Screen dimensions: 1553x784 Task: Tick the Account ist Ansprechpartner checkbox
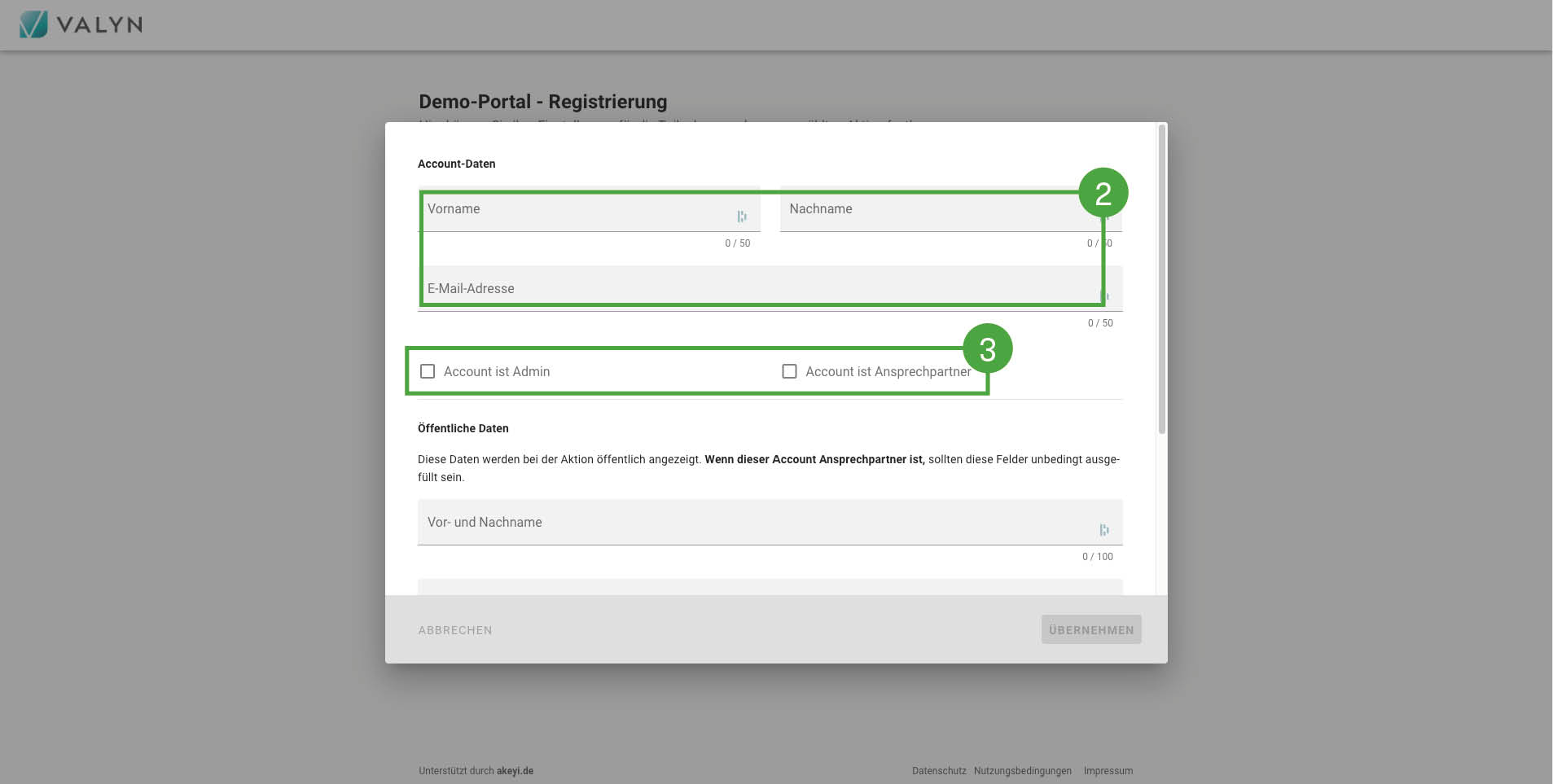[789, 371]
